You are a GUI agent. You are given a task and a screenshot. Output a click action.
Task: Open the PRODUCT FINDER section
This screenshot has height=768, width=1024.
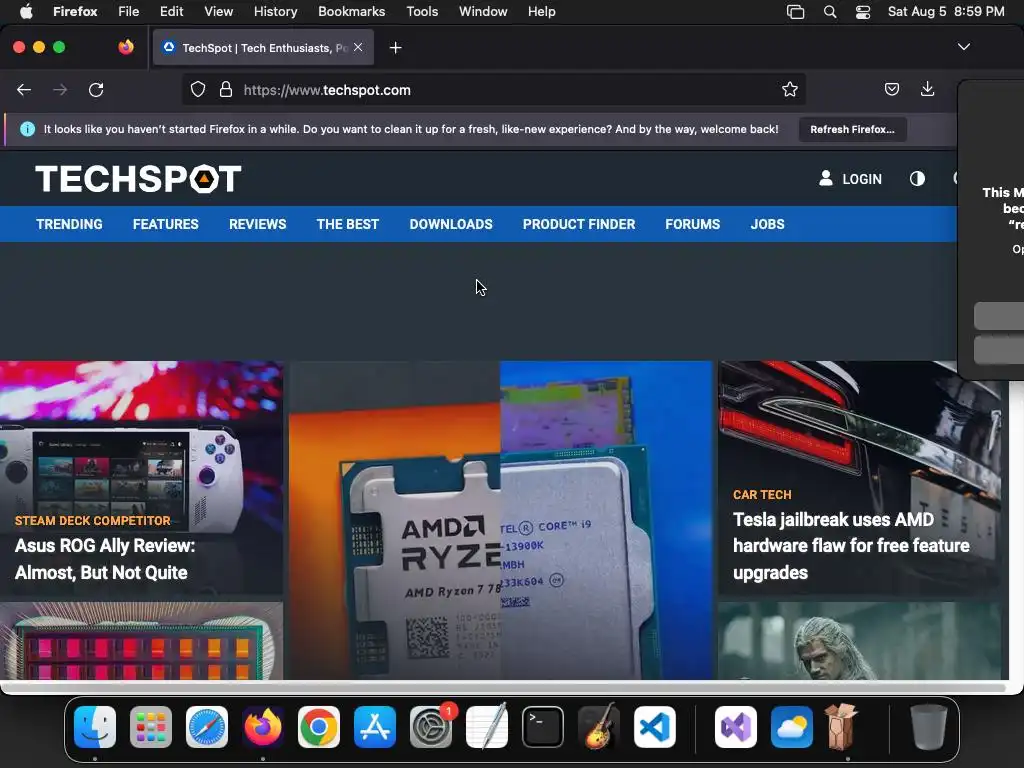pyautogui.click(x=579, y=224)
